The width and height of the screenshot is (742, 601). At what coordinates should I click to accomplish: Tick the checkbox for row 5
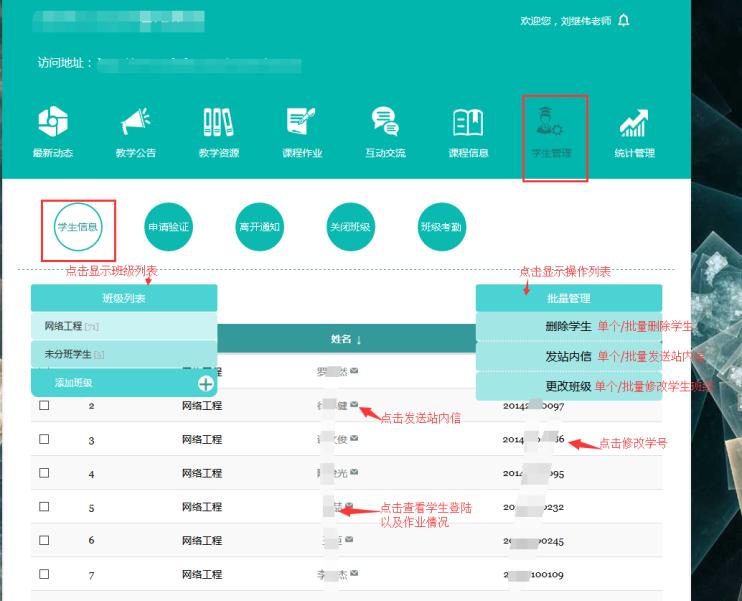coord(44,507)
